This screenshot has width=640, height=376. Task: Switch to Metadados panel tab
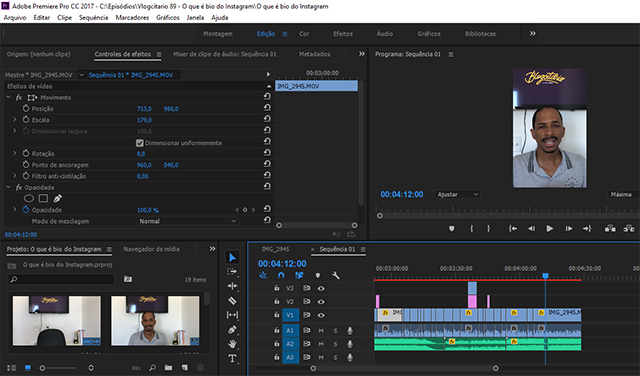tap(314, 54)
